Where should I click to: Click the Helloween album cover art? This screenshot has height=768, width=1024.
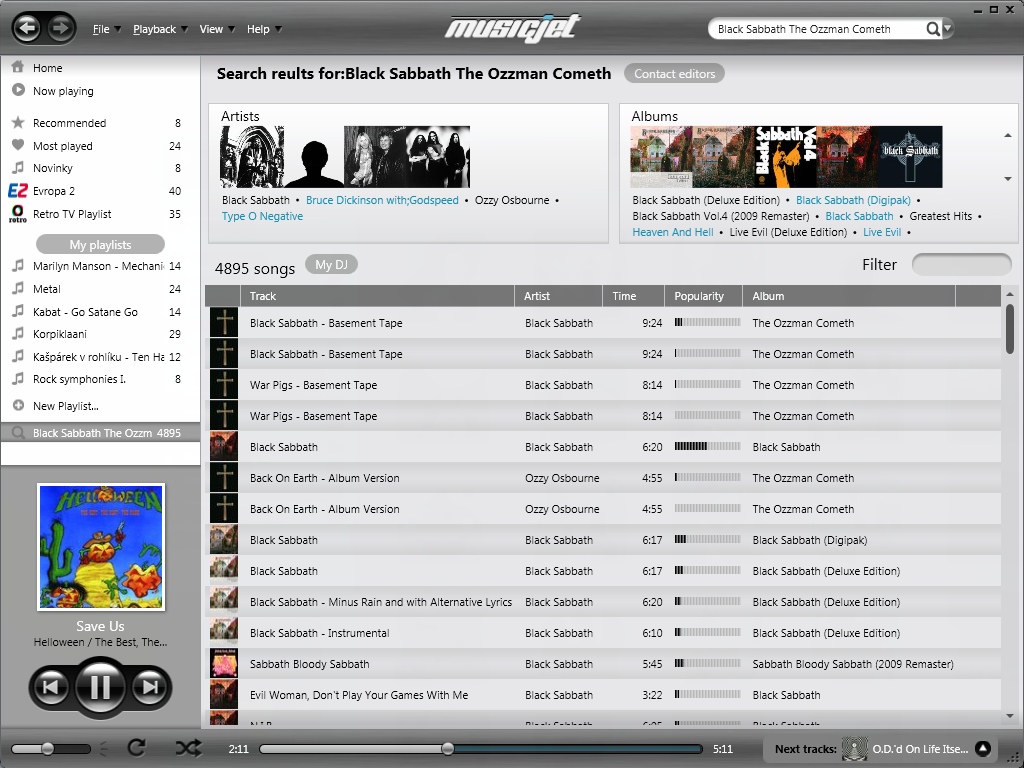[x=101, y=547]
